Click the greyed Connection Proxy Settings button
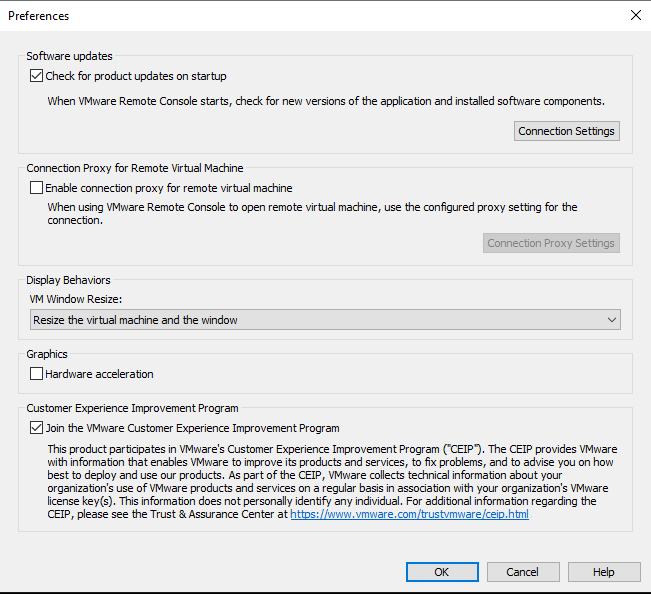 click(551, 243)
